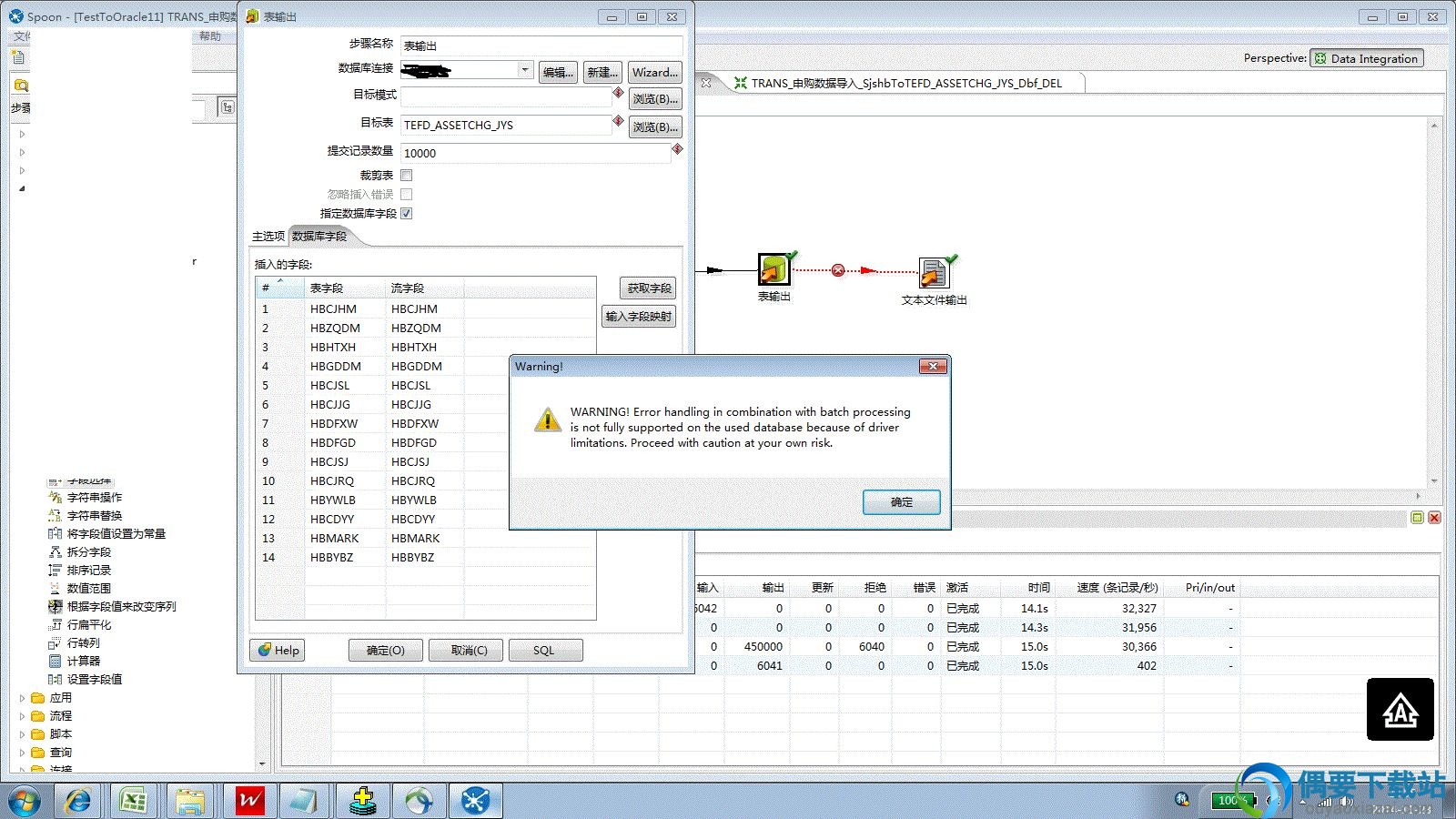Uncheck the 指定数据库字段 checkbox
Screen dimensions: 1456x819
click(407, 213)
